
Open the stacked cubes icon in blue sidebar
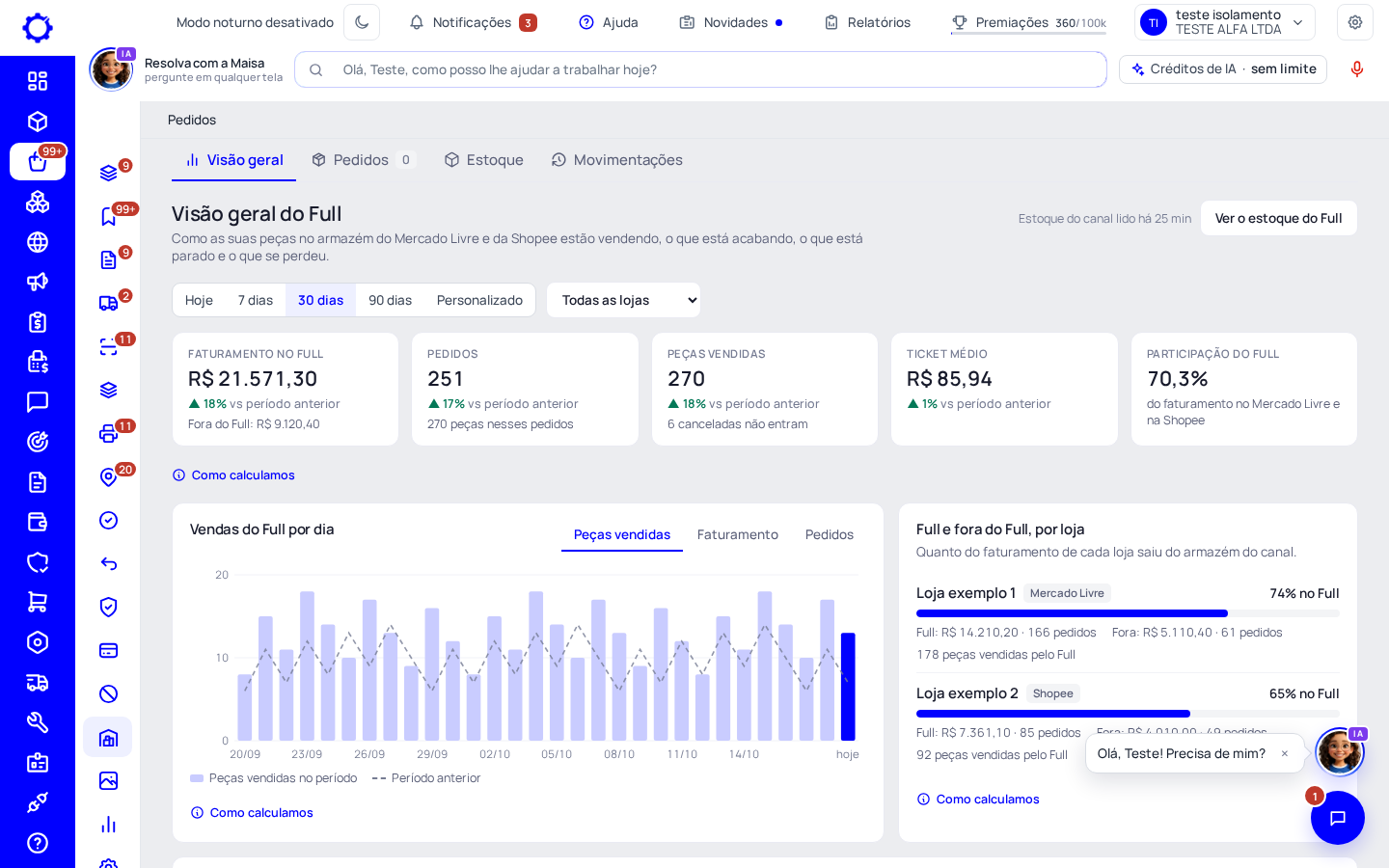pyautogui.click(x=38, y=202)
